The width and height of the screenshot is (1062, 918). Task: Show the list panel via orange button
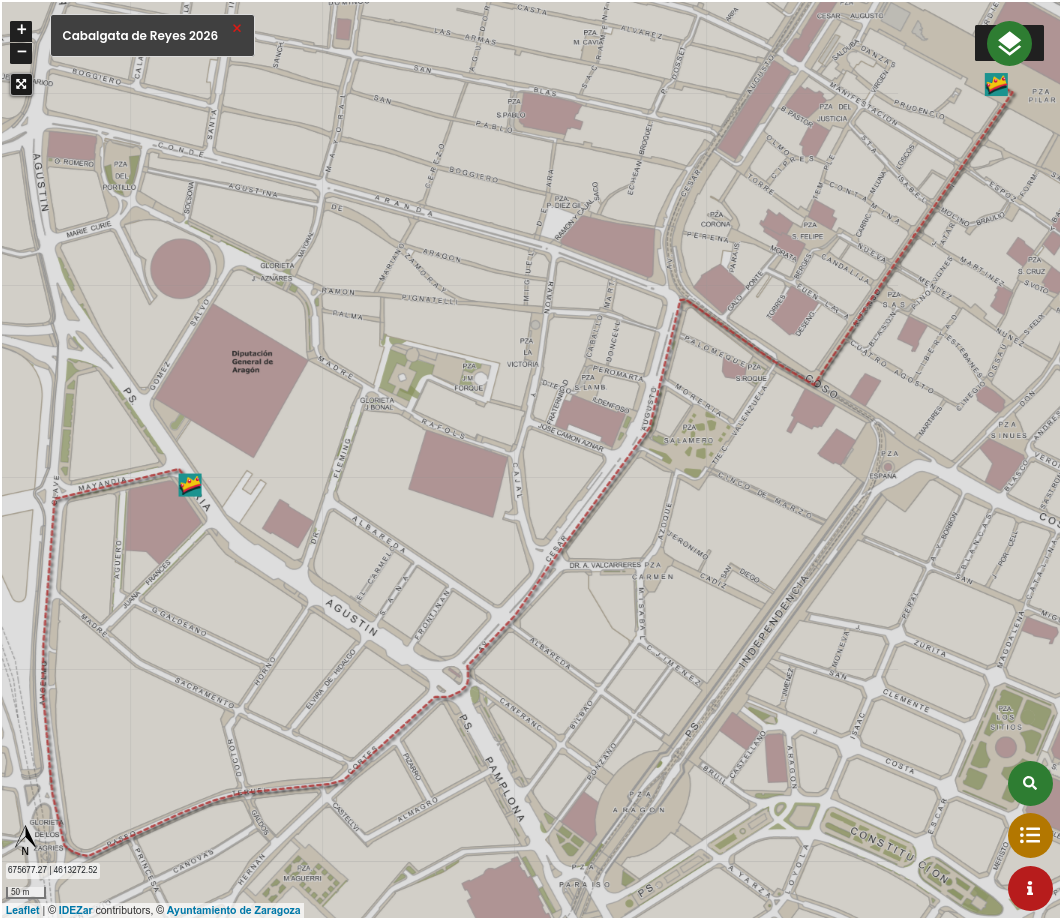tap(1029, 835)
